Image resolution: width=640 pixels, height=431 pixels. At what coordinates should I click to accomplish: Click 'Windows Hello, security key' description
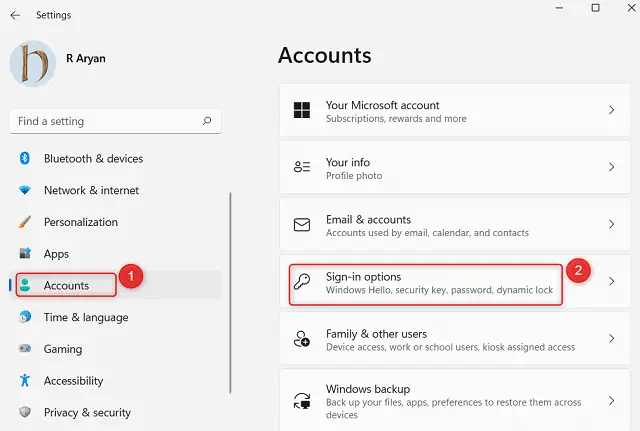pyautogui.click(x=439, y=290)
